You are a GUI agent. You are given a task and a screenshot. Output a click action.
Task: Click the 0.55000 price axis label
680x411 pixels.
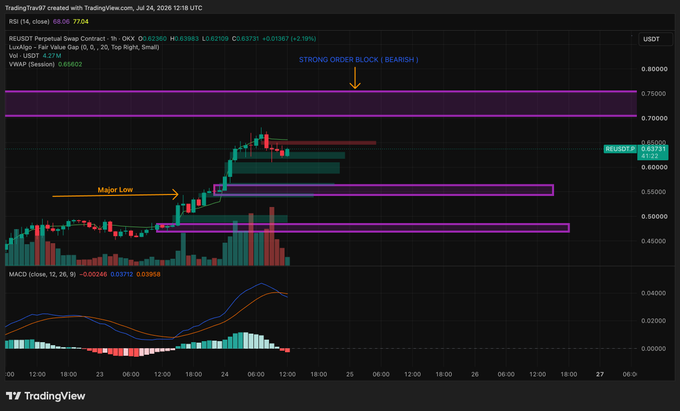(654, 192)
